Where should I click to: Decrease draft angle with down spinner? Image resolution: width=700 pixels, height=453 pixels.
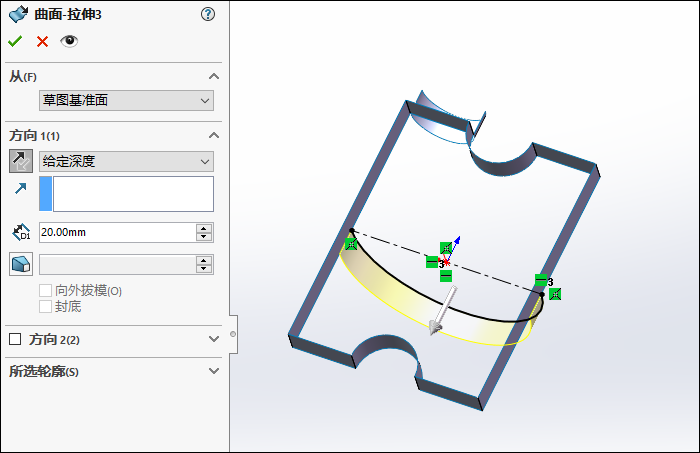[x=204, y=269]
